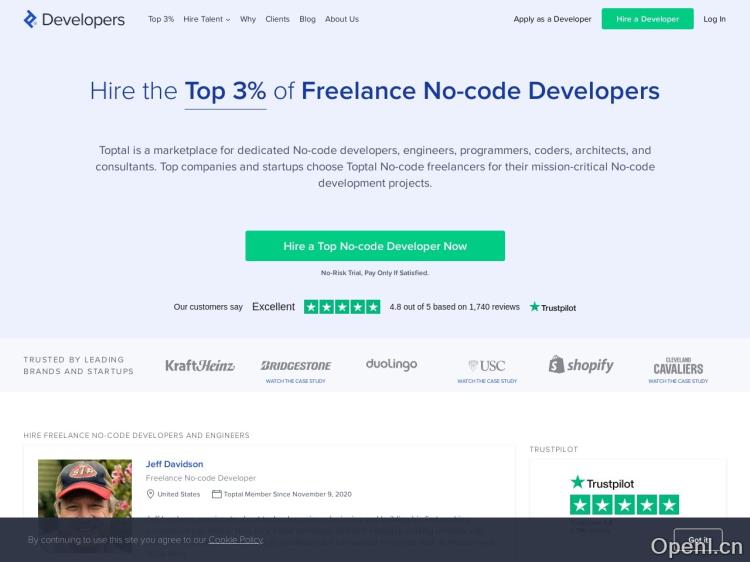Go to the Clients page
This screenshot has height=562, width=750.
pyautogui.click(x=277, y=19)
